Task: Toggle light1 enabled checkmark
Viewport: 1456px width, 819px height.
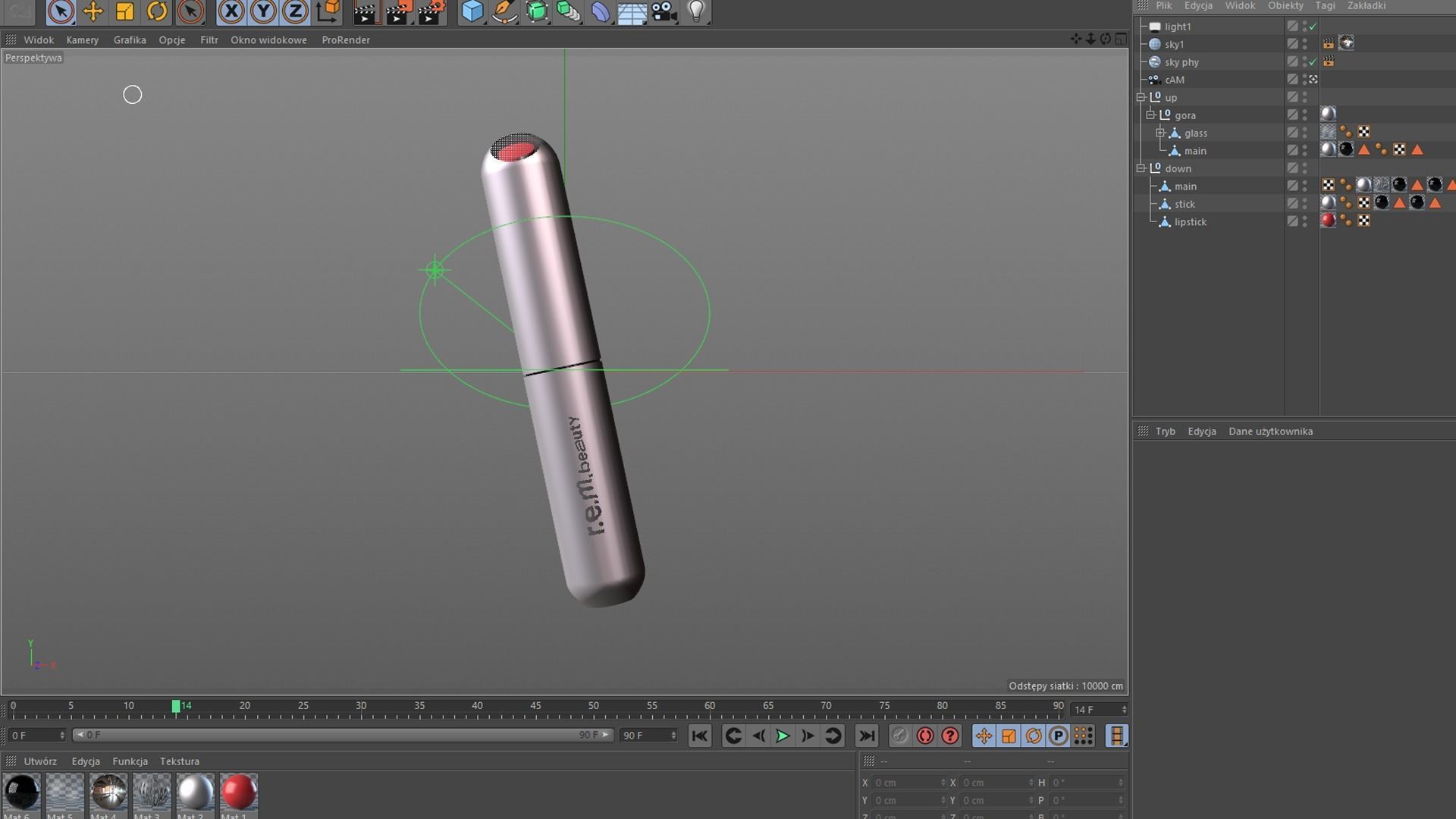Action: tap(1313, 27)
